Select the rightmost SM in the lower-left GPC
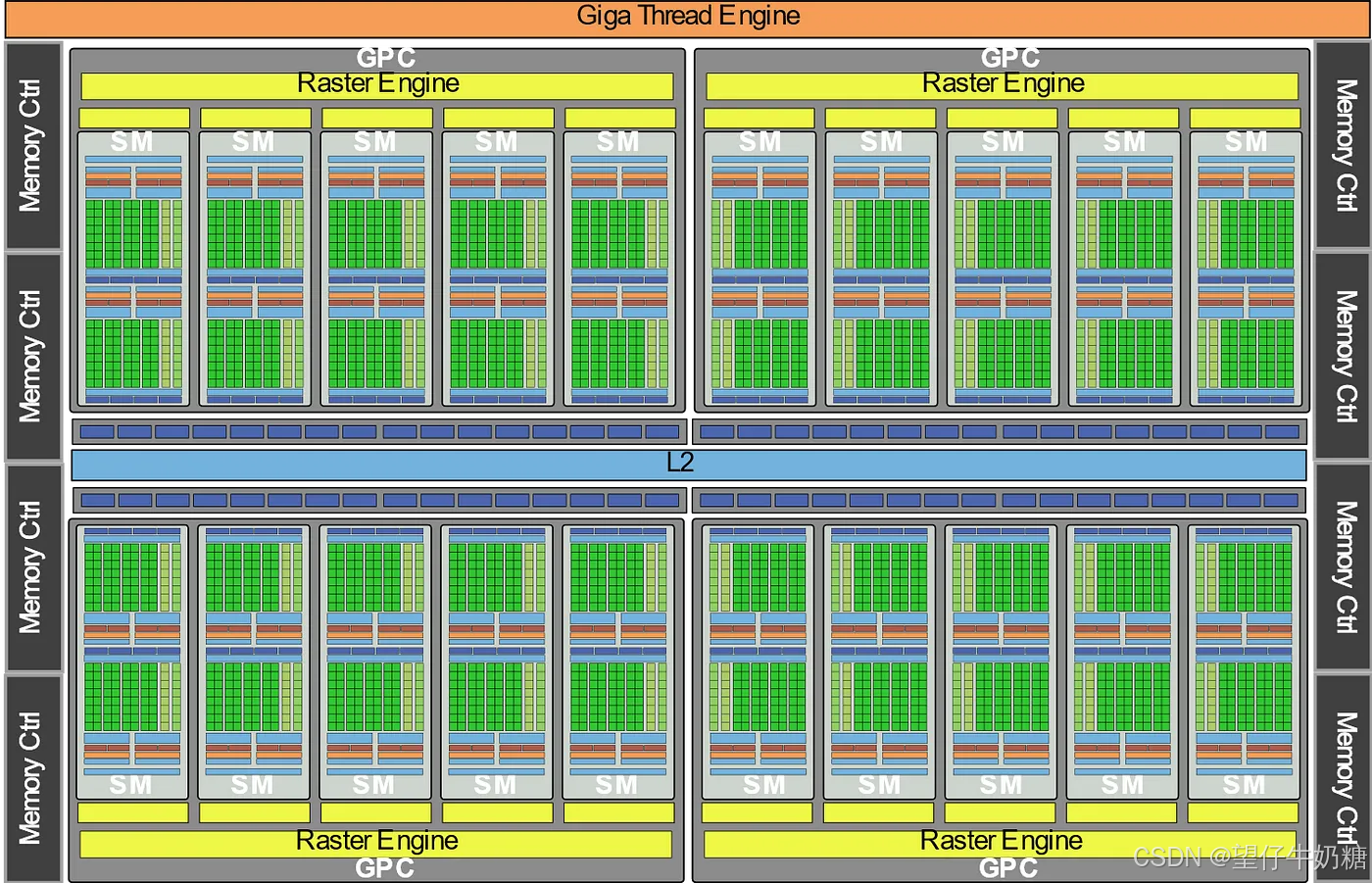 click(x=618, y=662)
